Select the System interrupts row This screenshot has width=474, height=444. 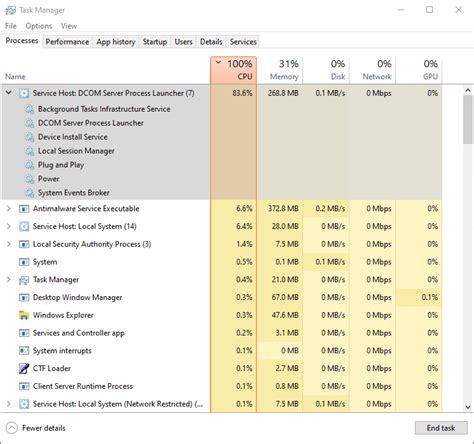[x=222, y=351]
